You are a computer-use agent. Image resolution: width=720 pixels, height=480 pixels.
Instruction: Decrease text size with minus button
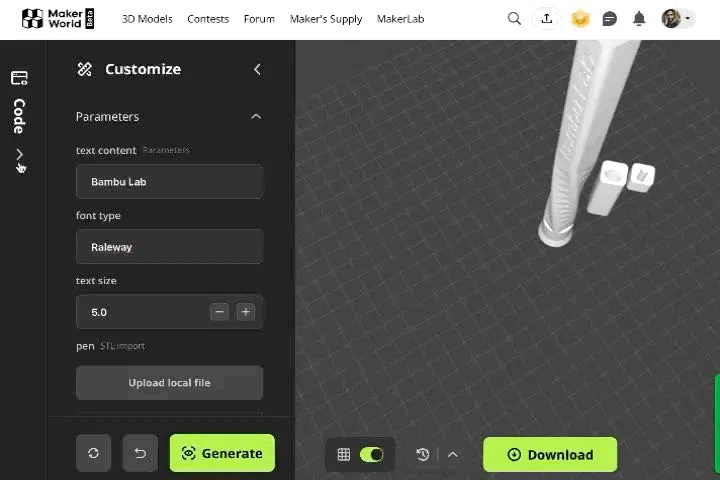(219, 312)
